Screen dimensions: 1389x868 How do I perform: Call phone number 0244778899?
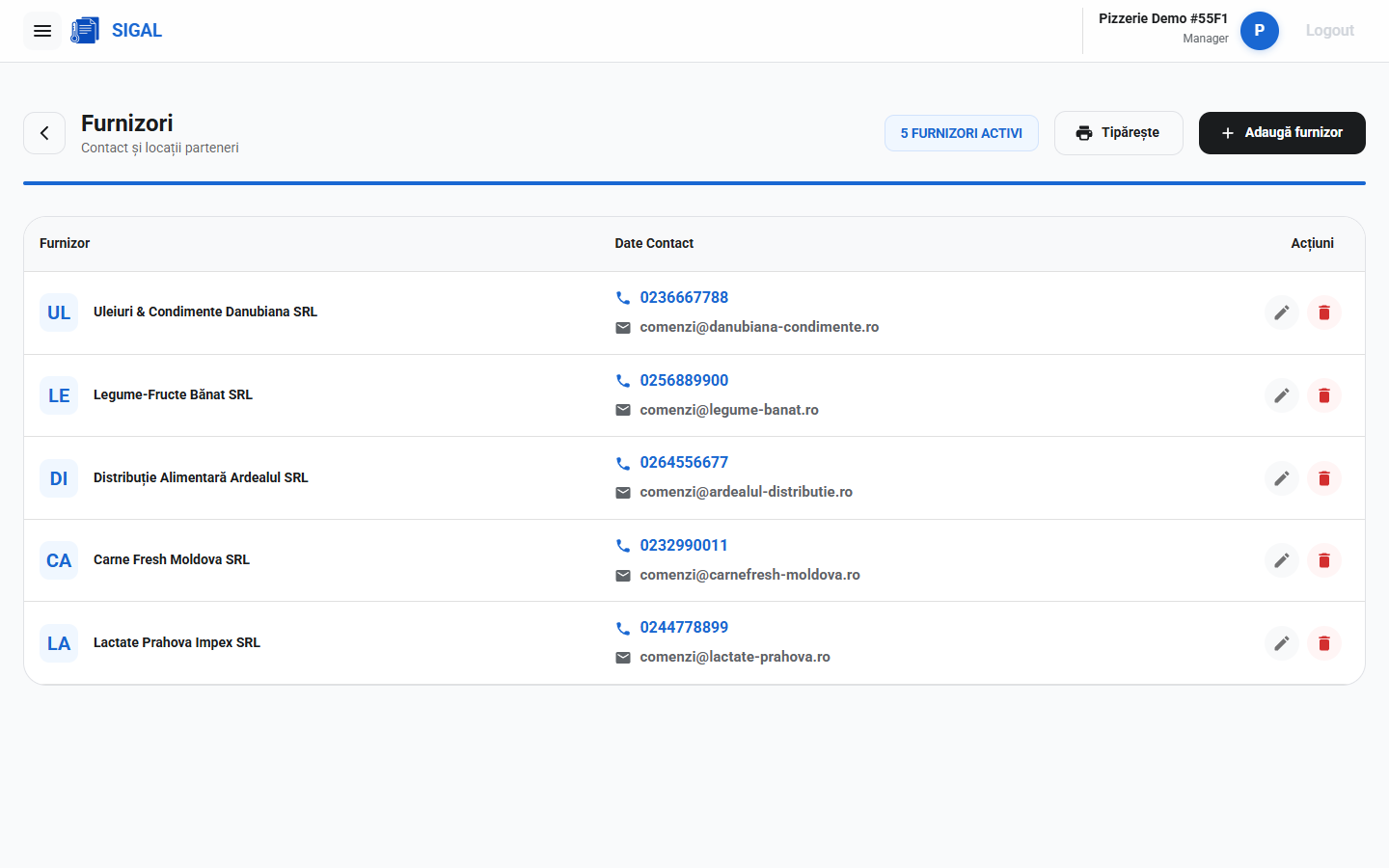(684, 628)
